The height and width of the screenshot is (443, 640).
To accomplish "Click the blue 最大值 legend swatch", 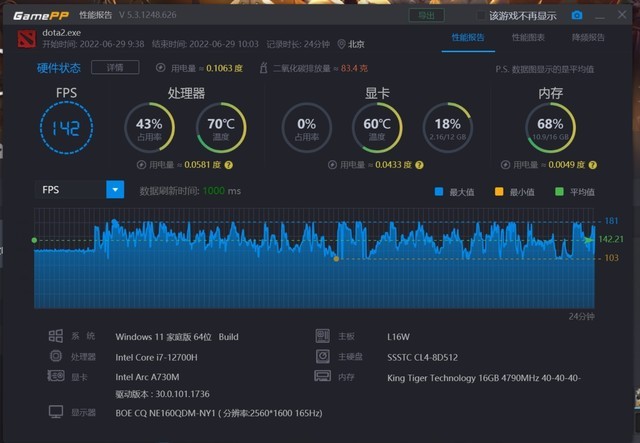I will pyautogui.click(x=439, y=191).
